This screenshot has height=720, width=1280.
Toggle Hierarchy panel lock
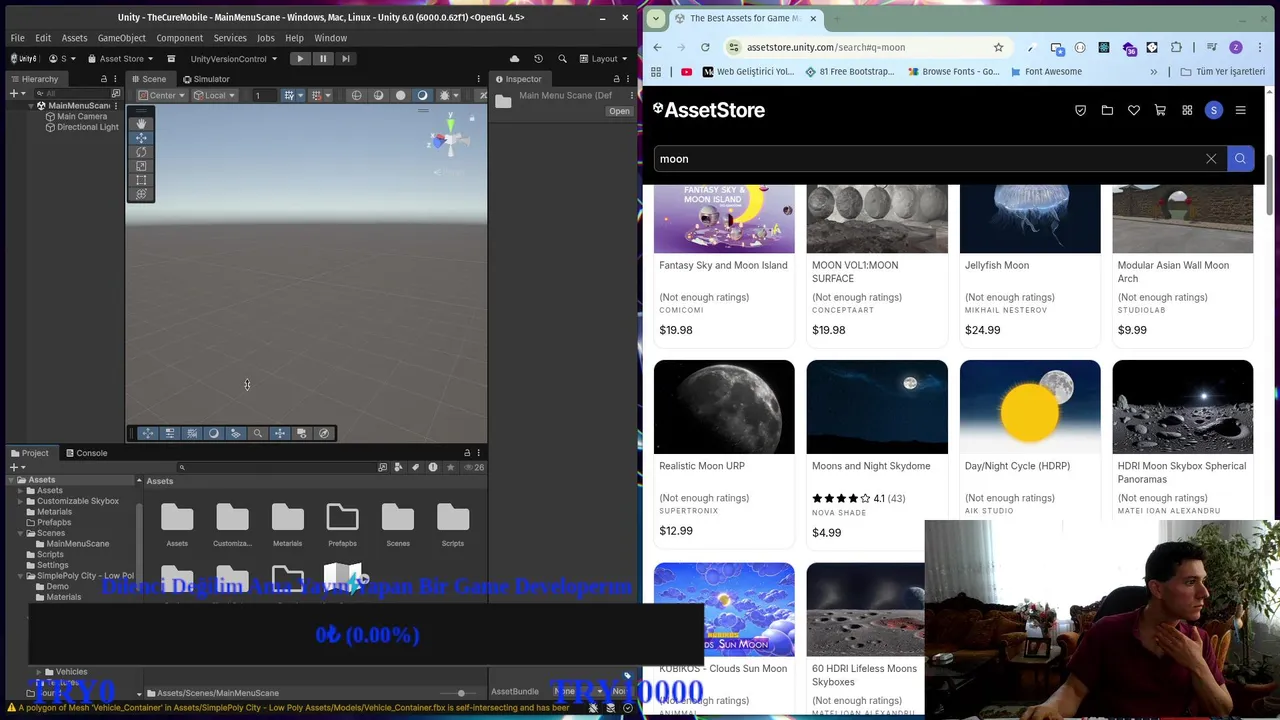103,79
